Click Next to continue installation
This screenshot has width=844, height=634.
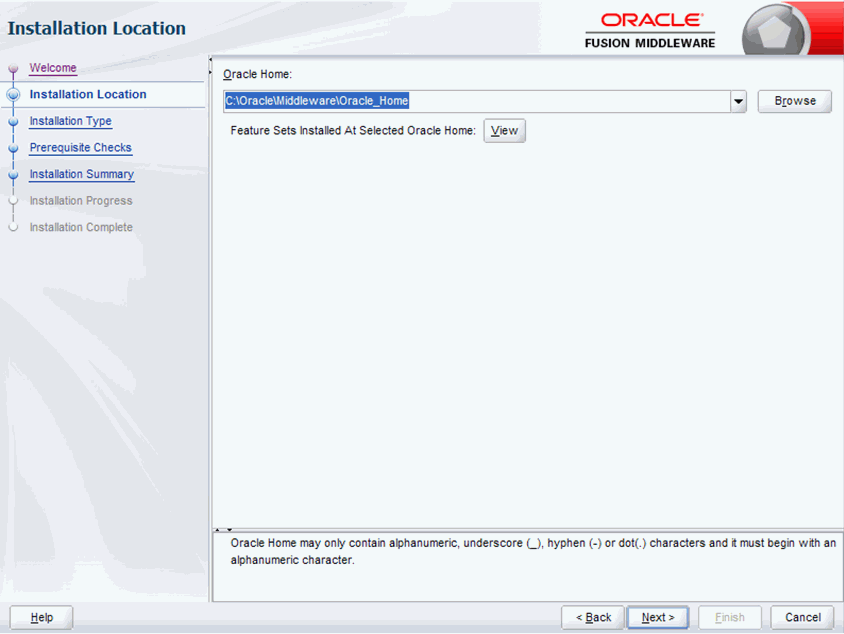tap(657, 617)
